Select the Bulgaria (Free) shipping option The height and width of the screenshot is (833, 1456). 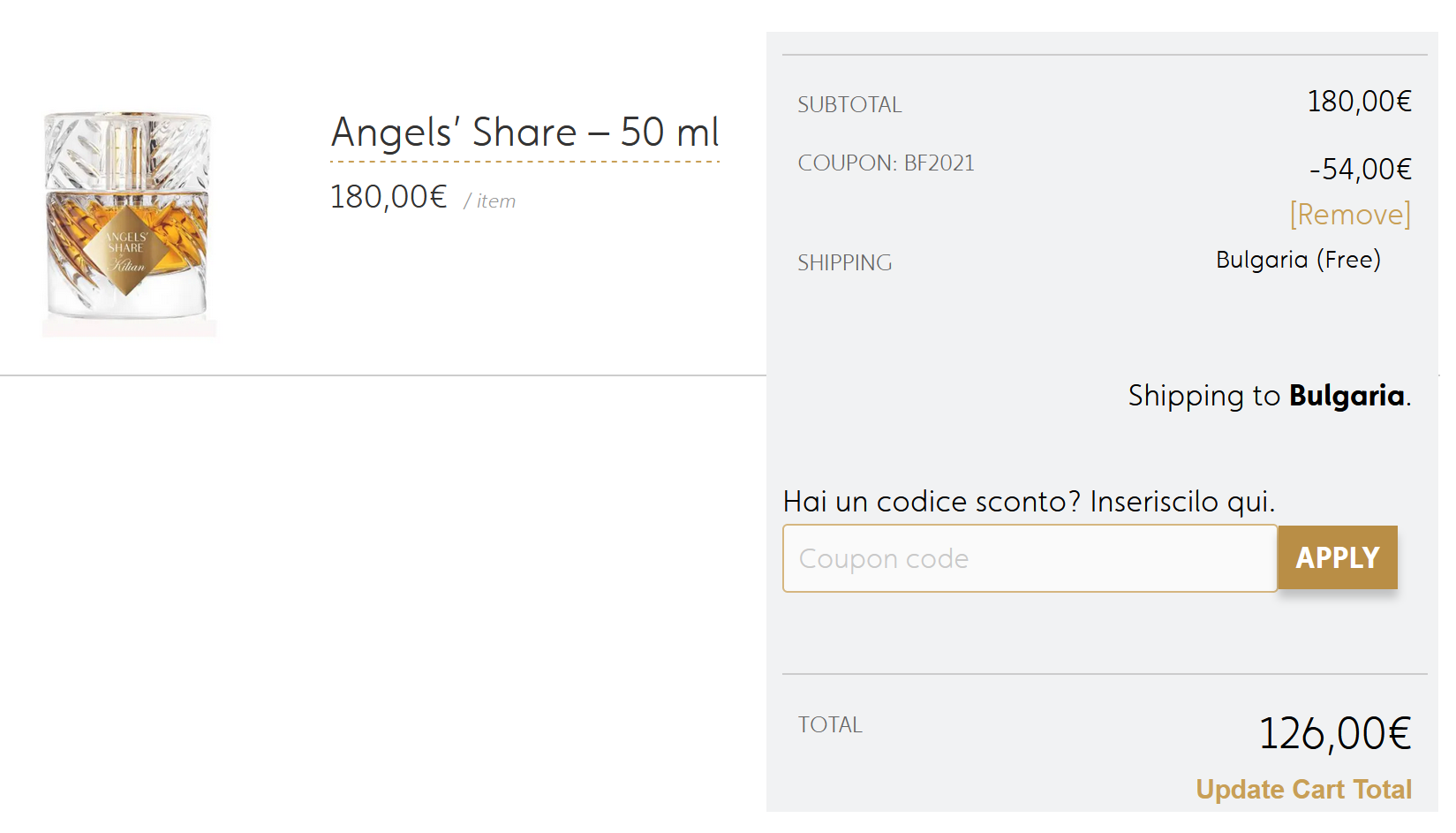point(1298,260)
